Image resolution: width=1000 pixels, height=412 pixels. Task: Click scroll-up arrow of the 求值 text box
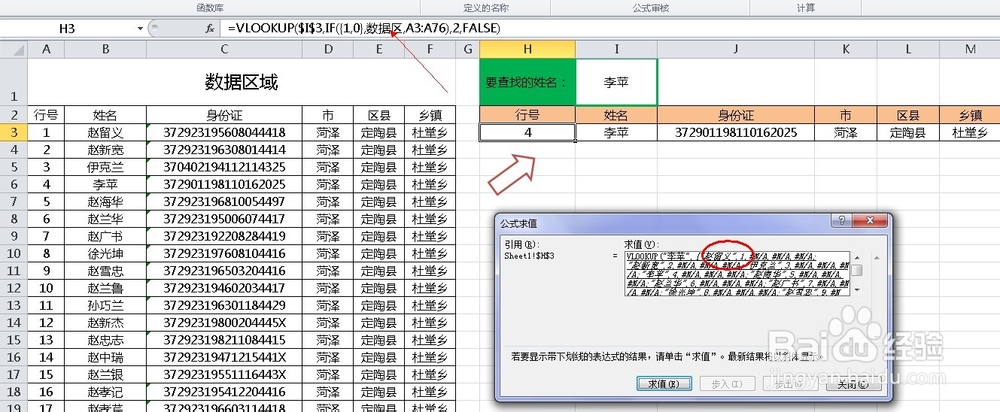(857, 257)
